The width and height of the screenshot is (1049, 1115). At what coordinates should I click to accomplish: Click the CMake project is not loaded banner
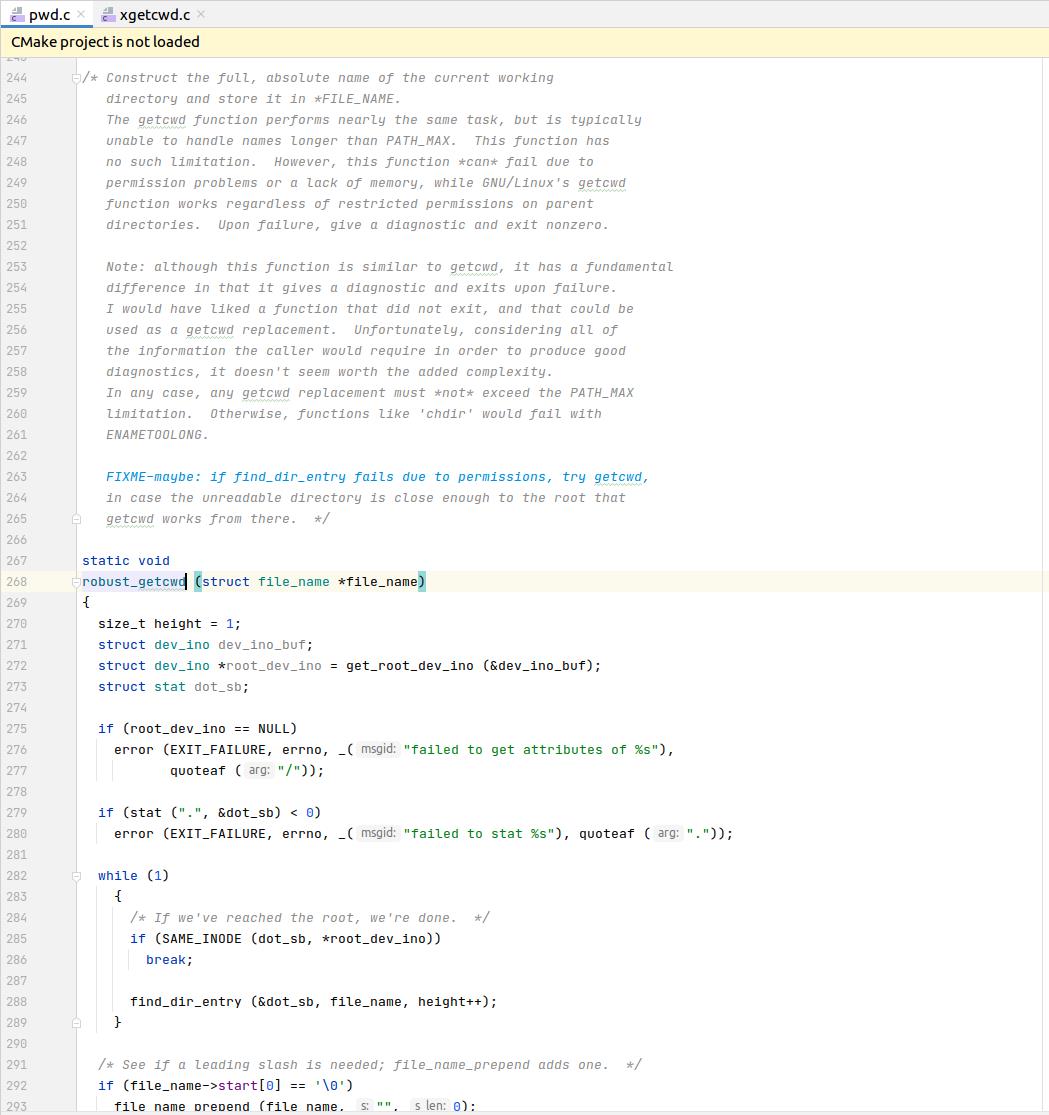pyautogui.click(x=524, y=42)
